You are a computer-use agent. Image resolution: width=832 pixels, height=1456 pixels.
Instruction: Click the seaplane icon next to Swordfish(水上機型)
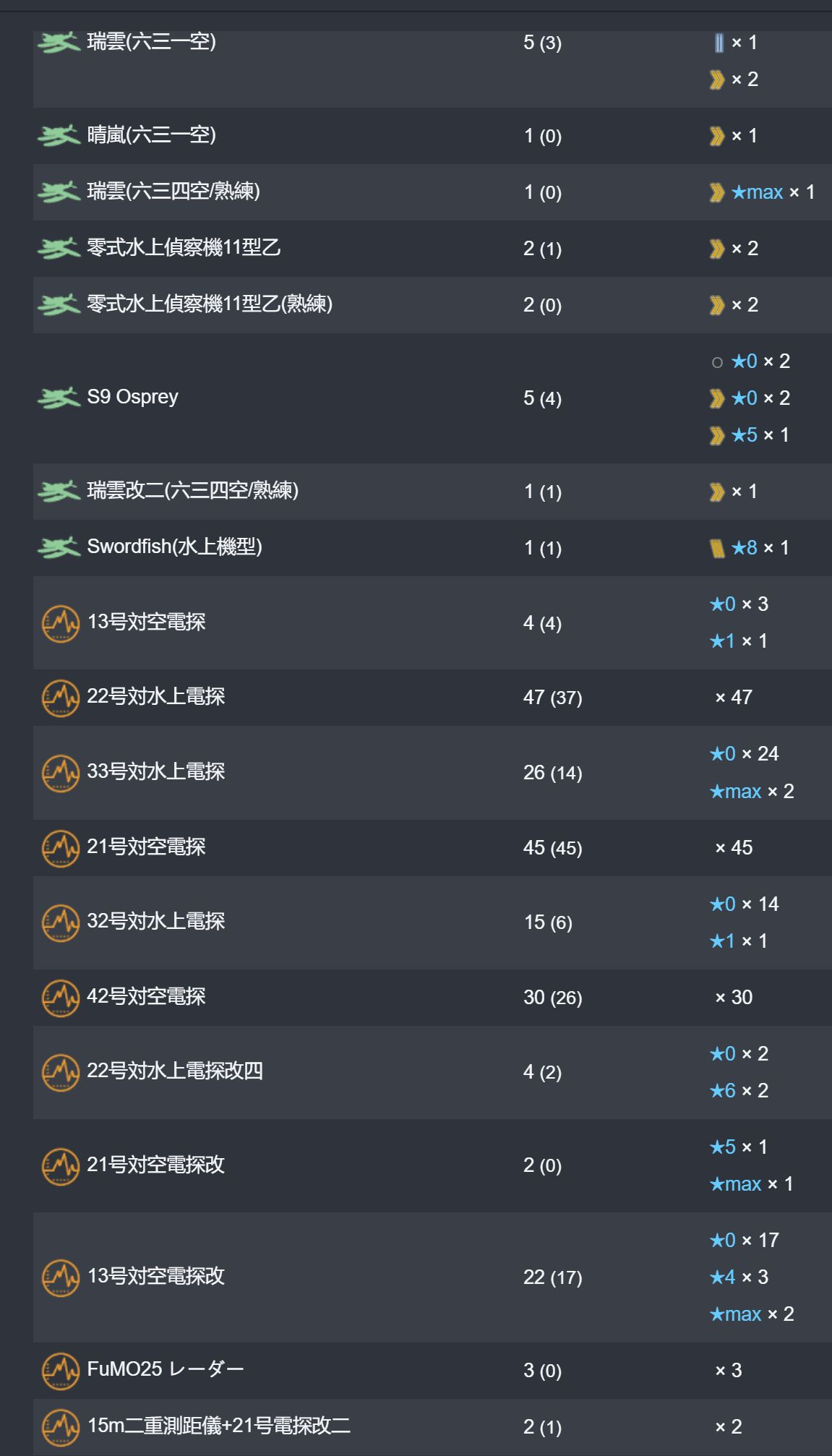(x=59, y=547)
